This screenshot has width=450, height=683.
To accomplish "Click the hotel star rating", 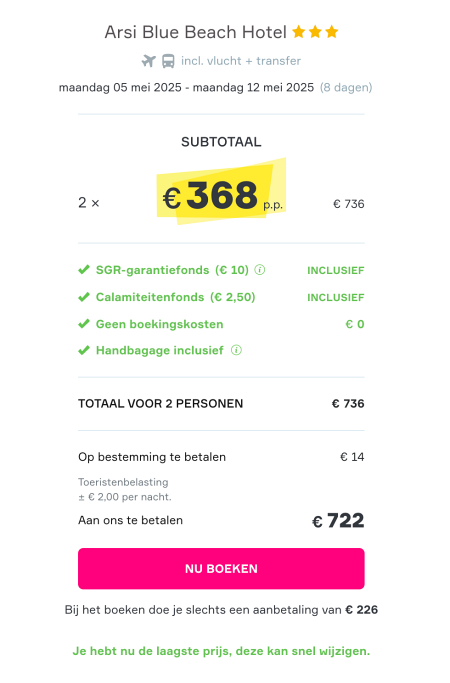I will coord(315,32).
